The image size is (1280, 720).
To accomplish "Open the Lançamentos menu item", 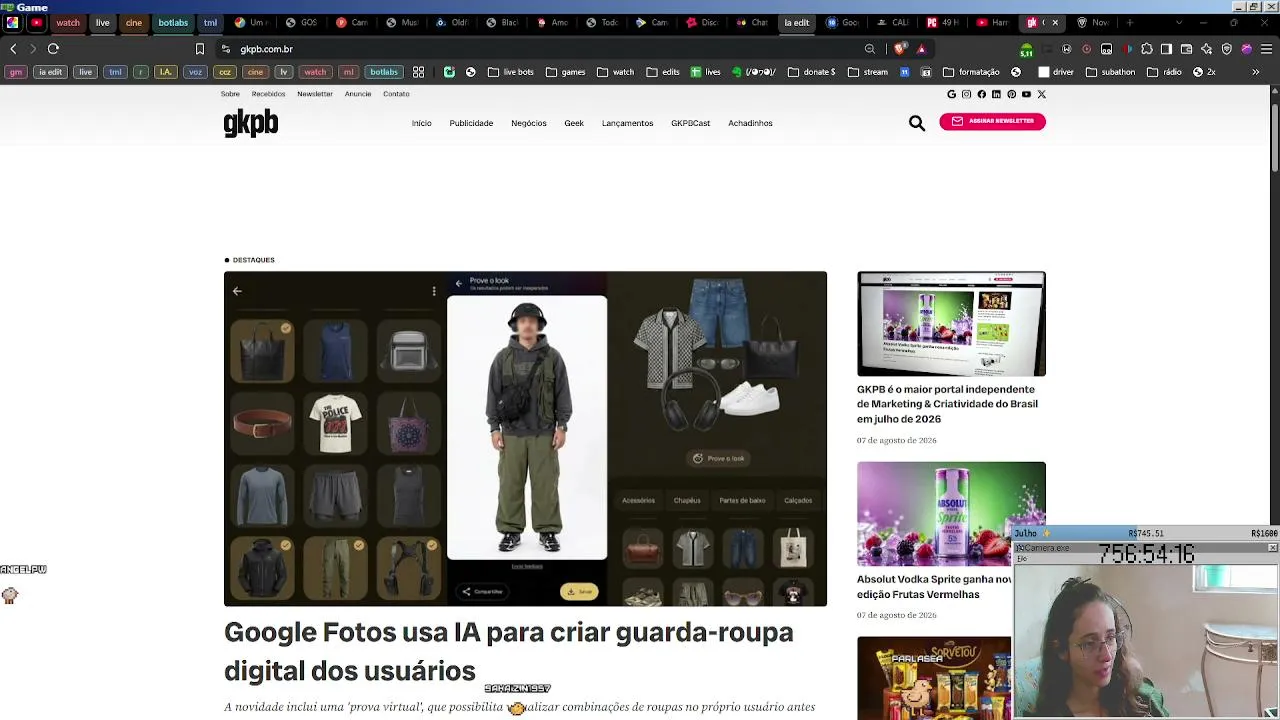I will 627,123.
